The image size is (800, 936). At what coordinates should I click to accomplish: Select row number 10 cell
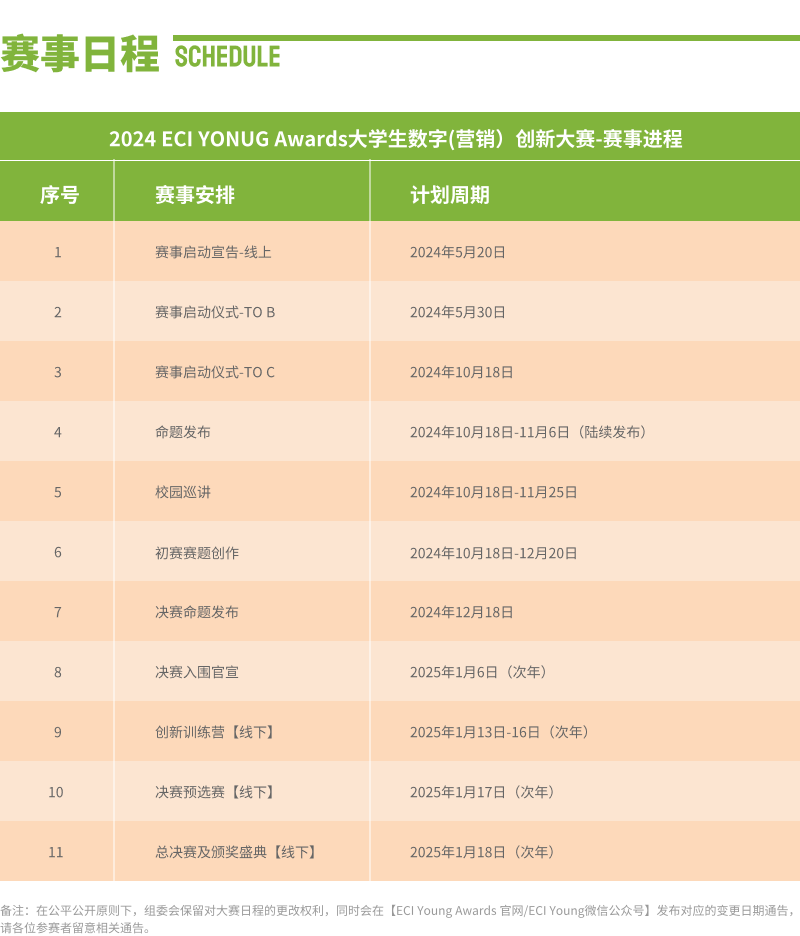coord(56,792)
